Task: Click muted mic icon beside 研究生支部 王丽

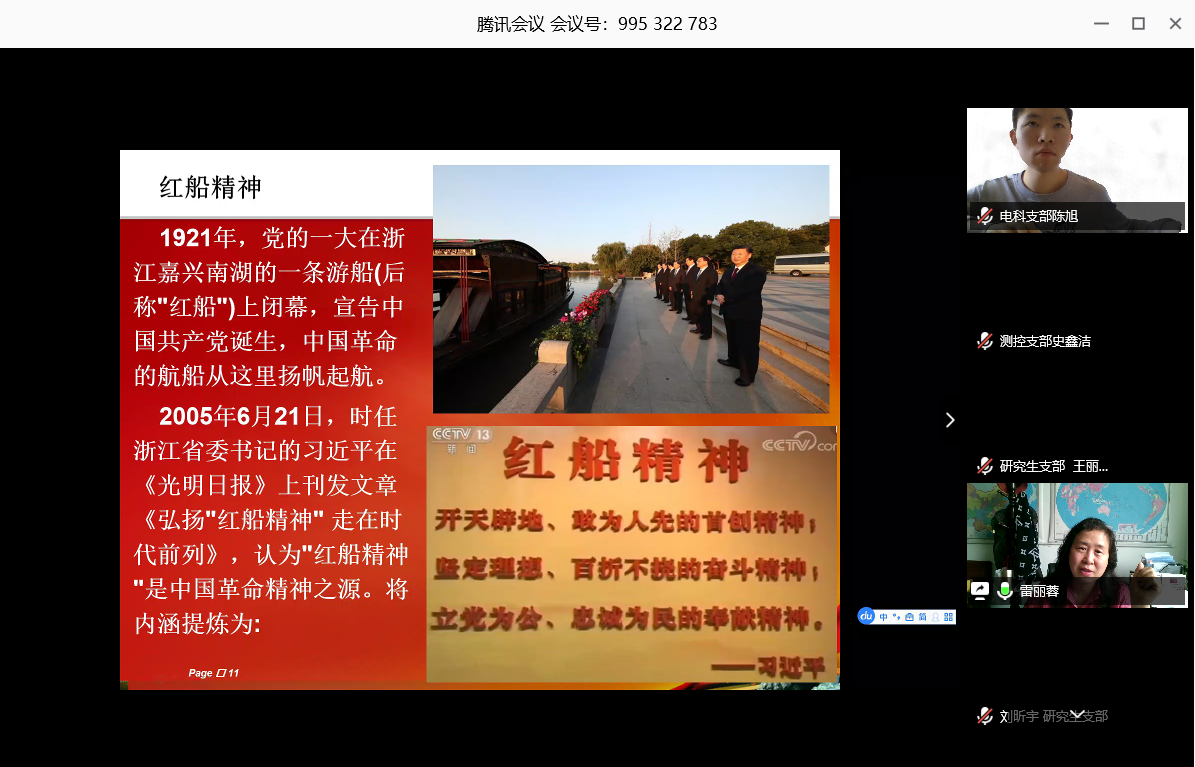Action: click(985, 466)
